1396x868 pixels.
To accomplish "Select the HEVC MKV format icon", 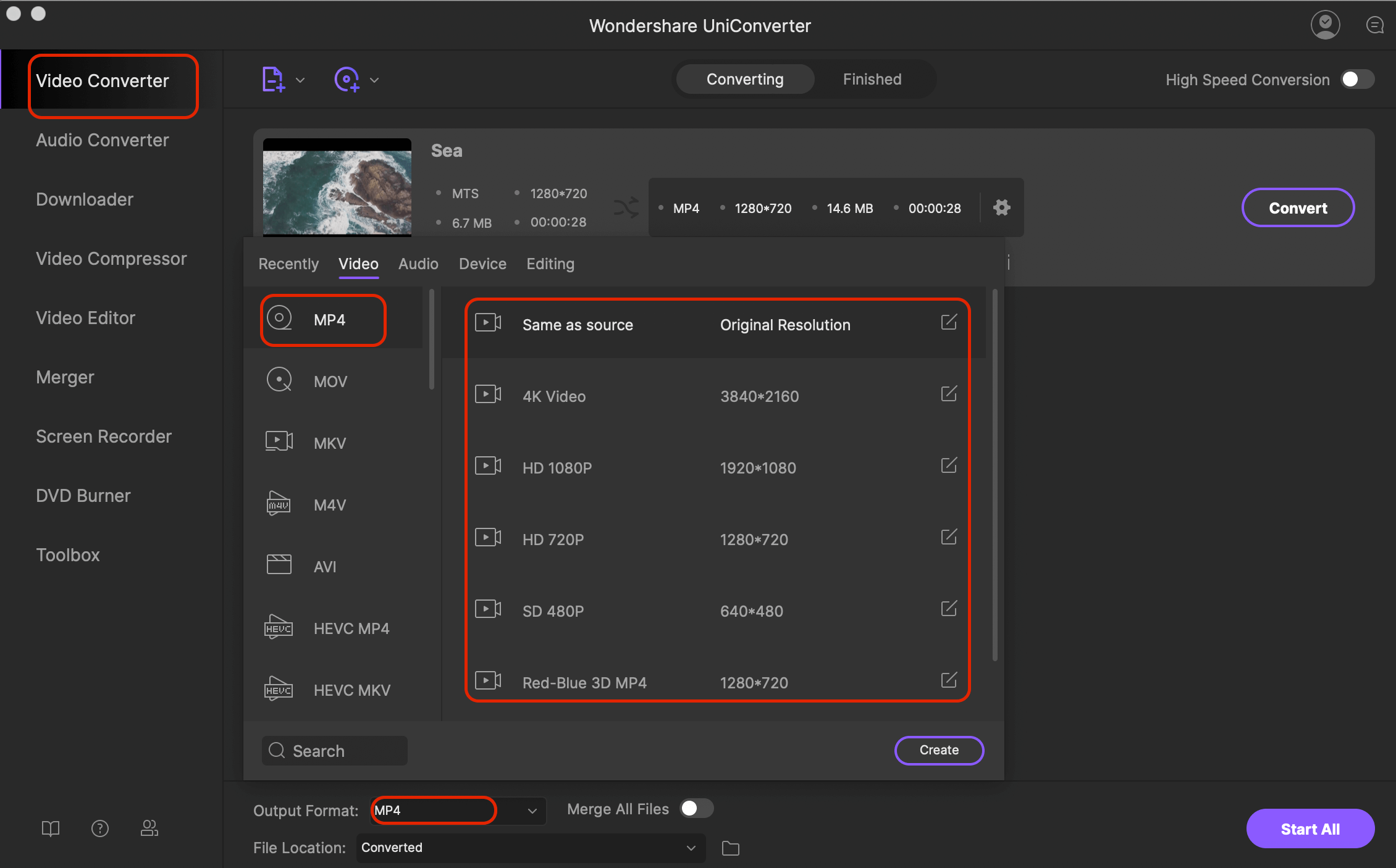I will (279, 689).
